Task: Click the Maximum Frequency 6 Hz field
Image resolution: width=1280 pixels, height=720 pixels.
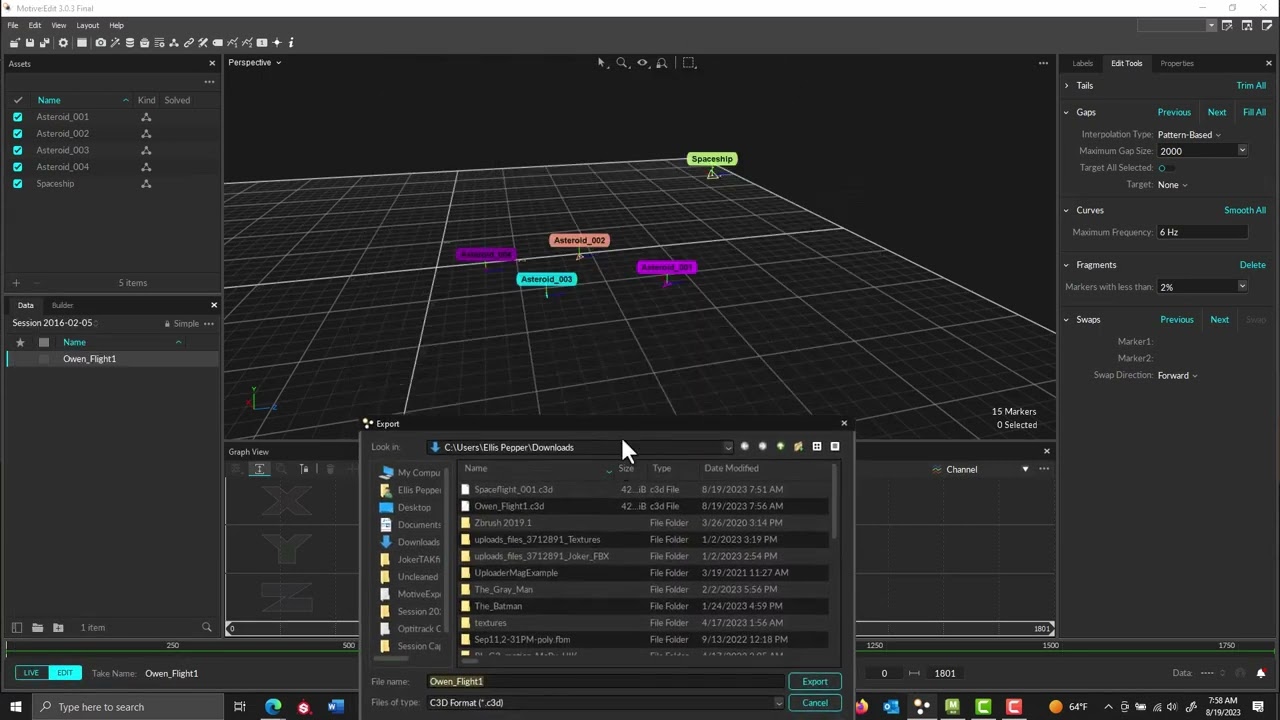Action: 1202,232
